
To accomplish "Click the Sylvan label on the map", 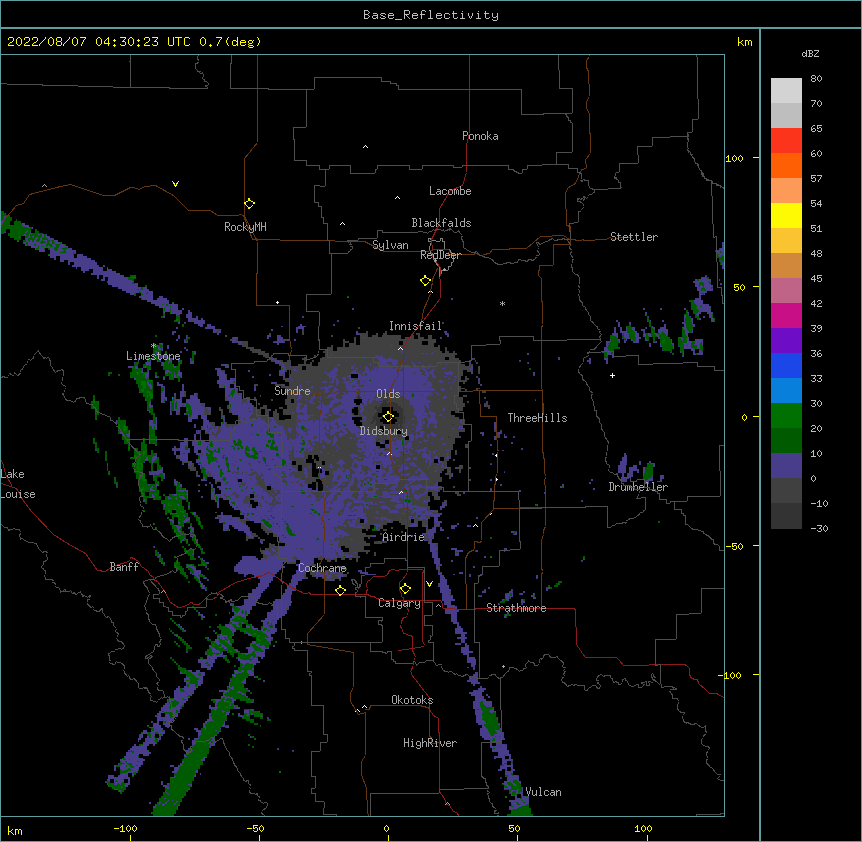I will click(390, 245).
